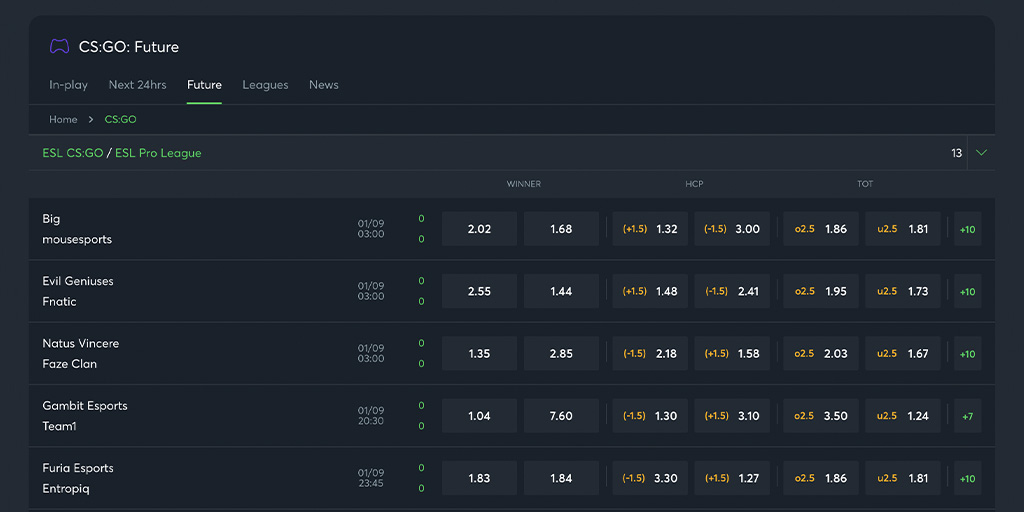Show +10 more markets for Big vs mousesports

coord(967,229)
